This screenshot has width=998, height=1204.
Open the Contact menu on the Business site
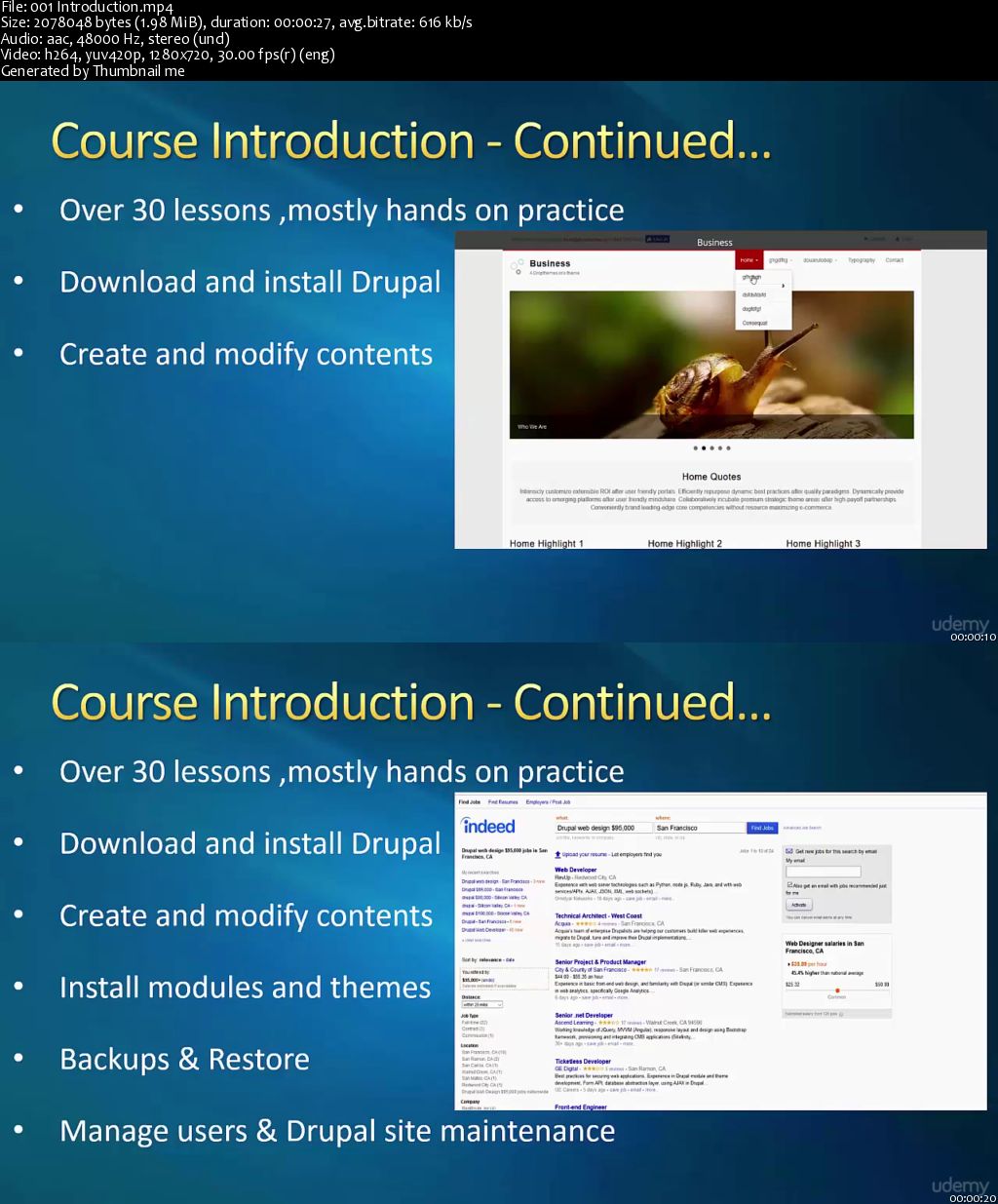click(x=895, y=260)
